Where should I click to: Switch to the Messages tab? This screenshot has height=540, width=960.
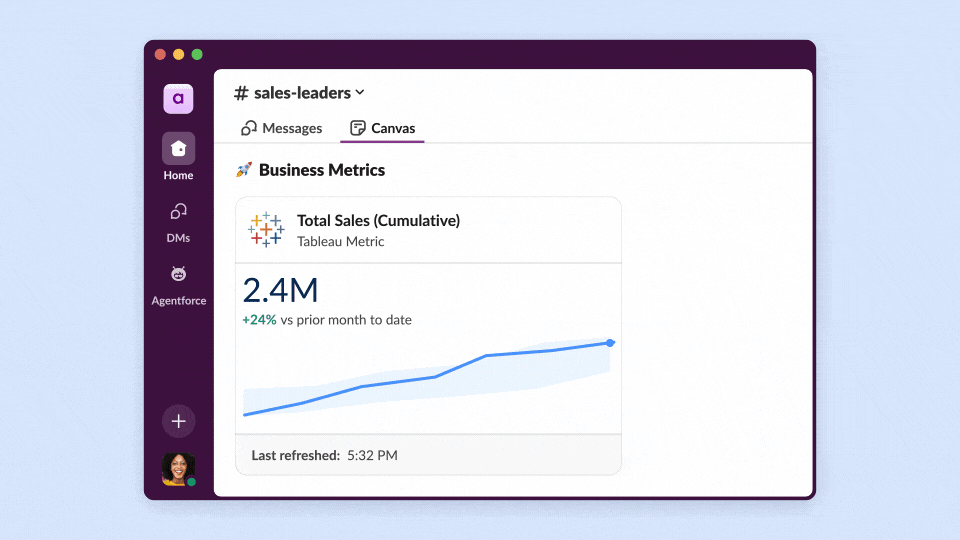tap(282, 128)
